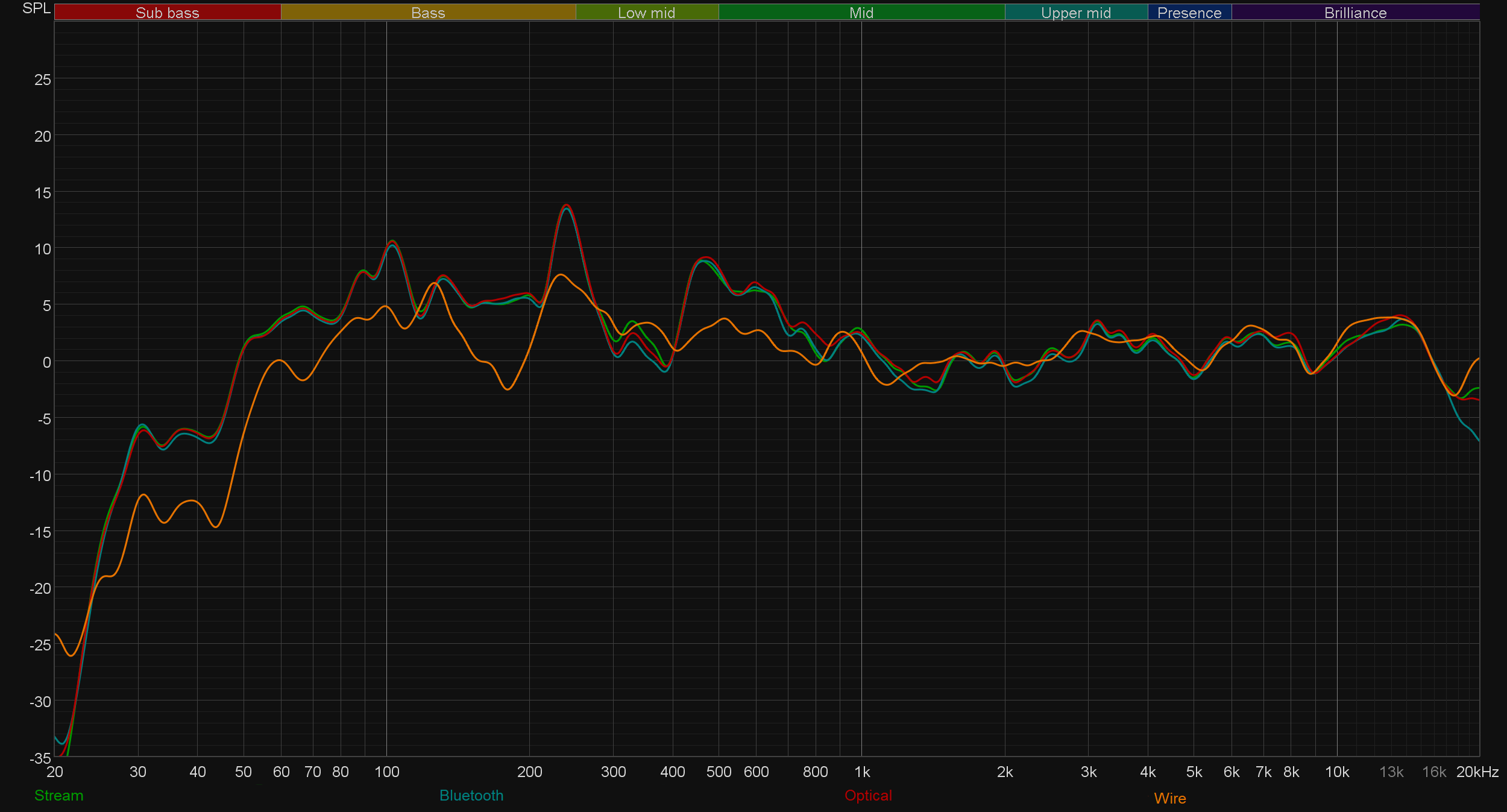Click the Presence band header
This screenshot has height=812, width=1507.
point(1189,13)
